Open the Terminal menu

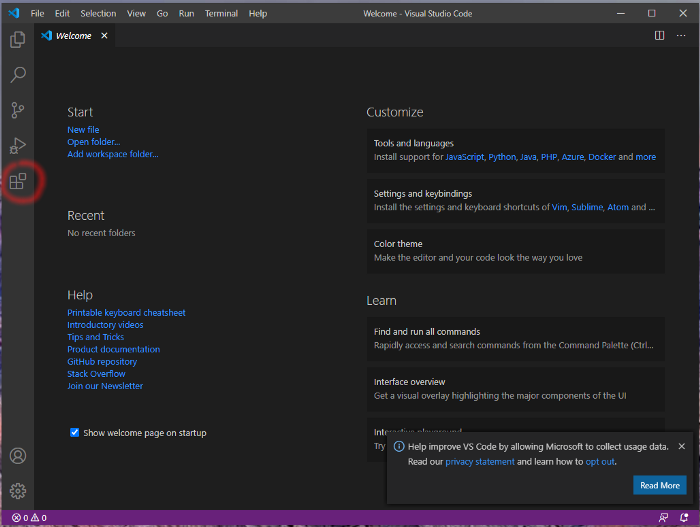click(x=221, y=14)
